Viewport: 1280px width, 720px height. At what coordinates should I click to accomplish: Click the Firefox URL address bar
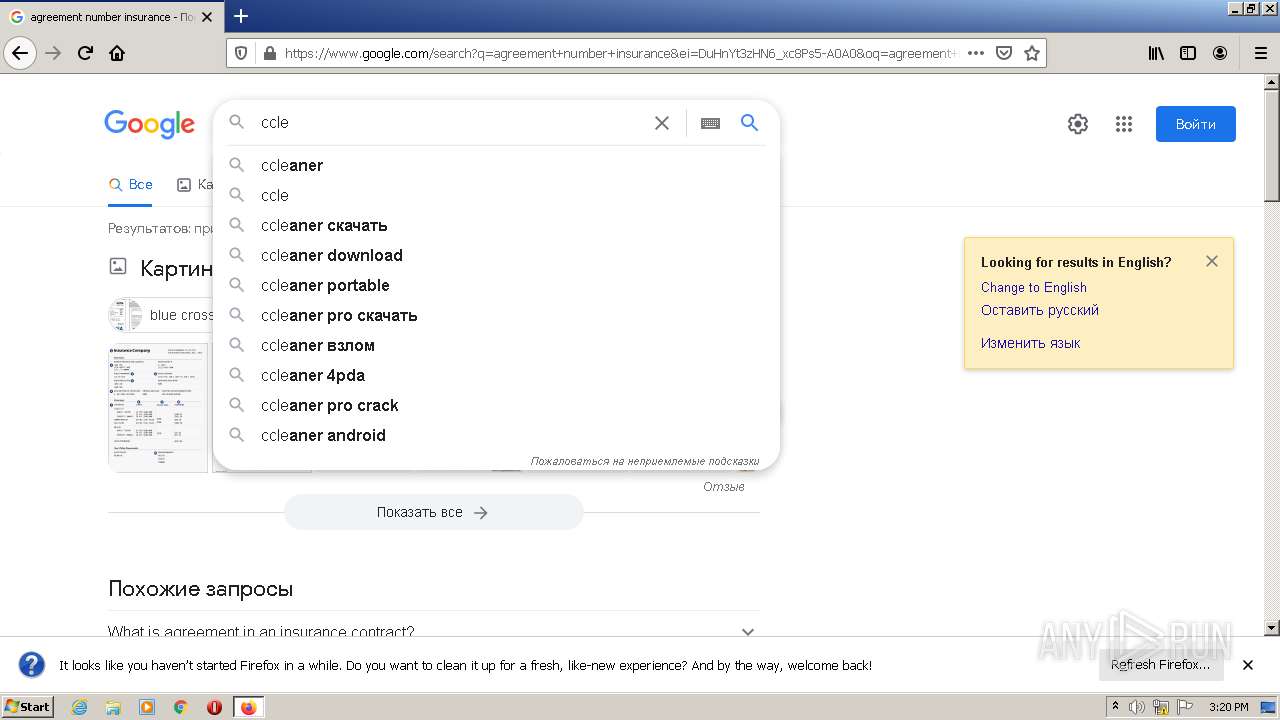point(620,53)
